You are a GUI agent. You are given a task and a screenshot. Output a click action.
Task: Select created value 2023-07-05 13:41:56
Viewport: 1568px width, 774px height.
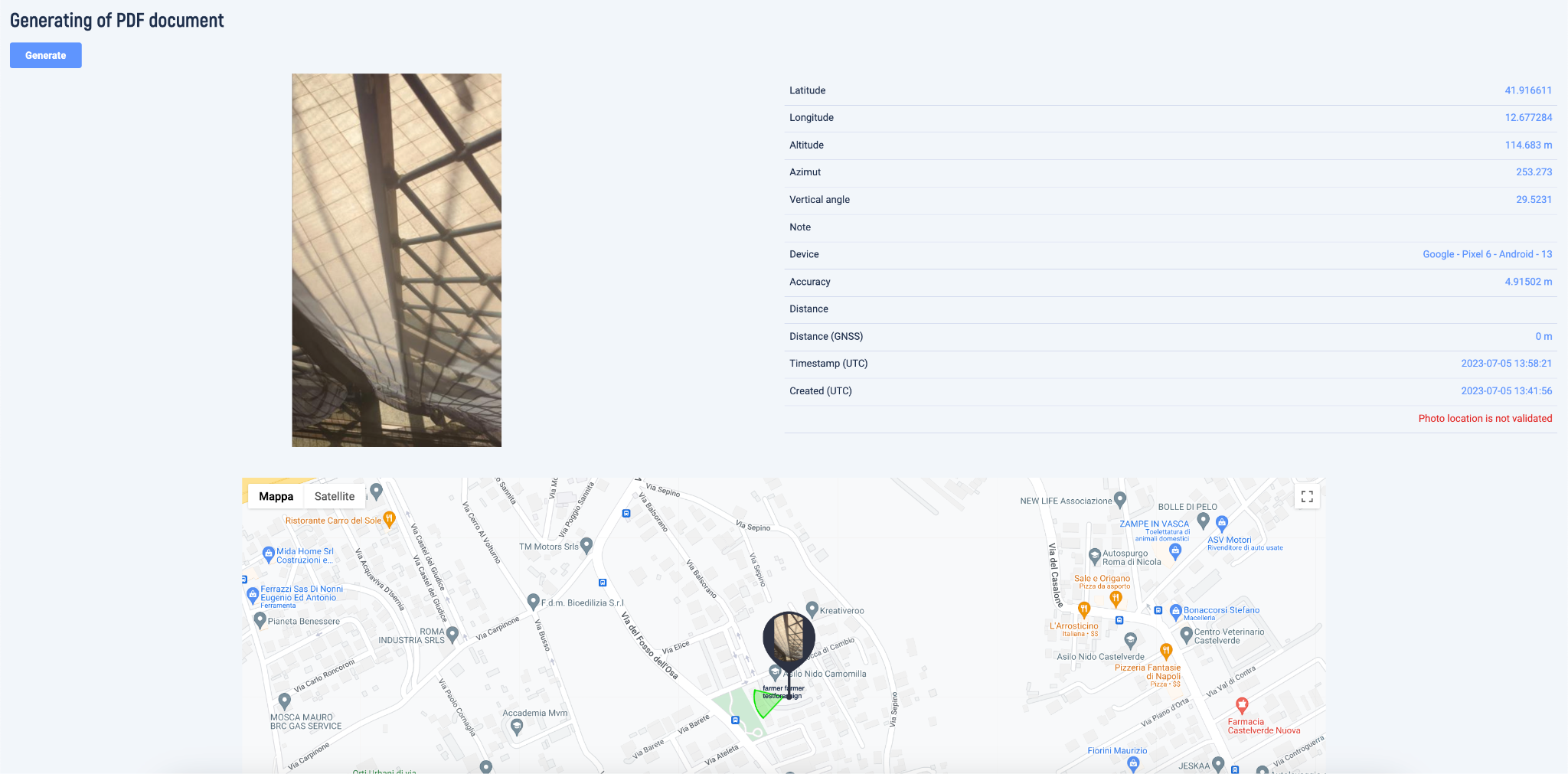1506,390
